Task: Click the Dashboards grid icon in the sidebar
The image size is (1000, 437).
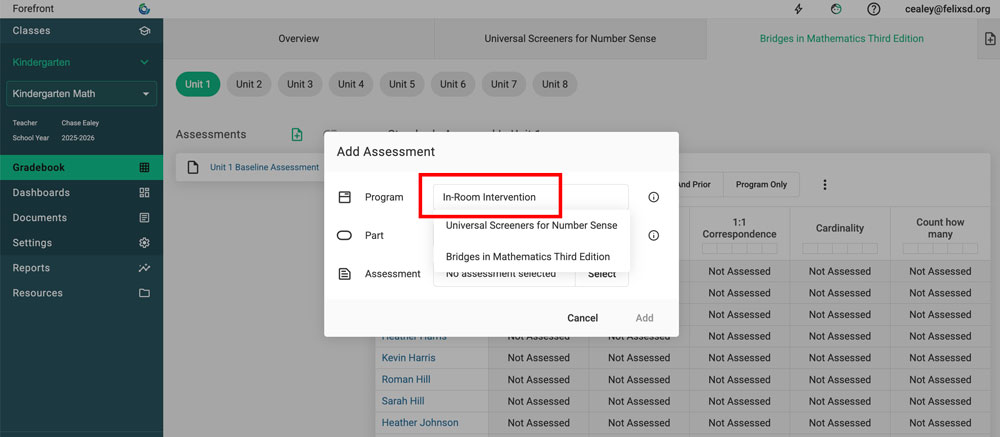Action: click(144, 193)
